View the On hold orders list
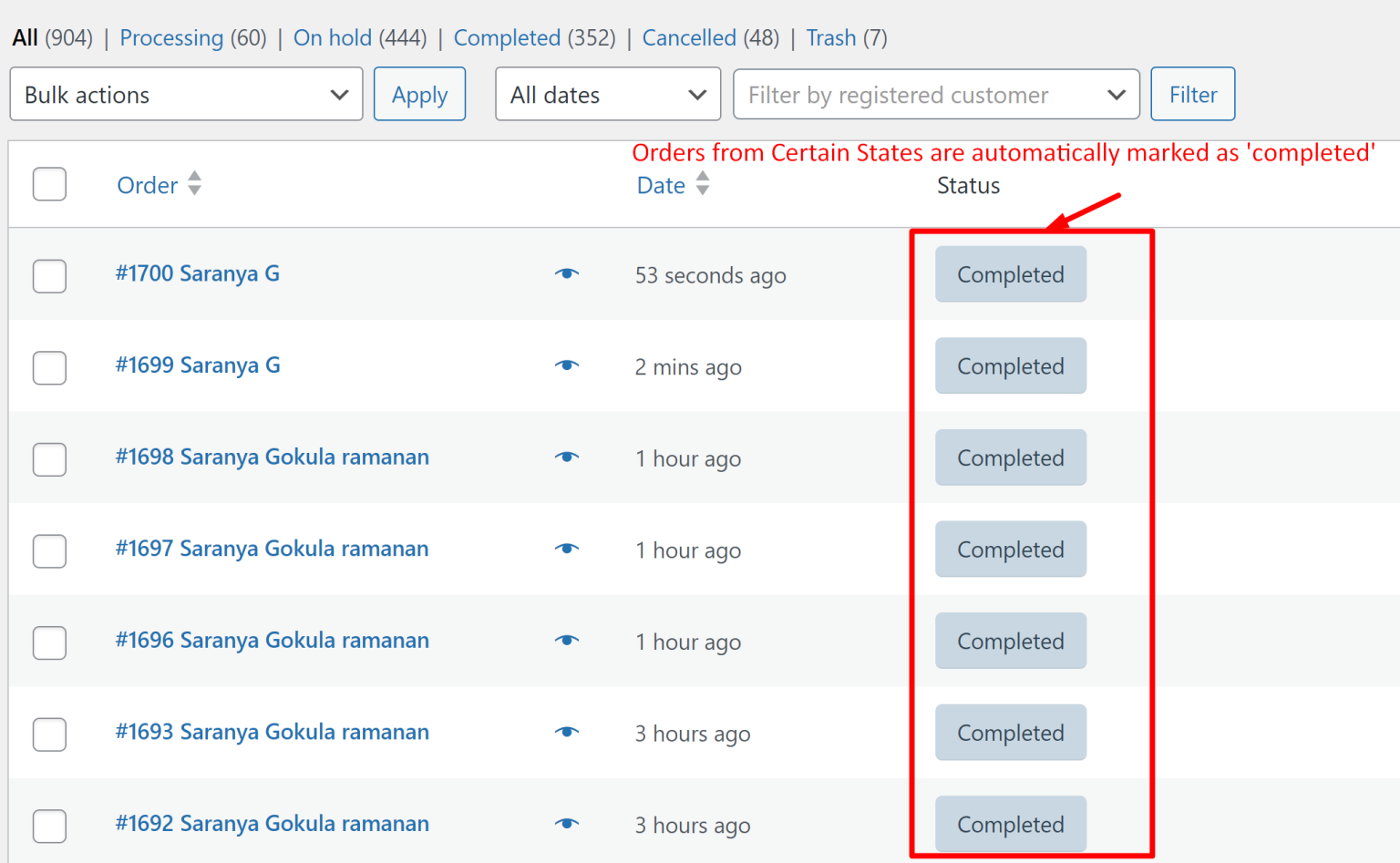This screenshot has height=863, width=1400. 333,37
